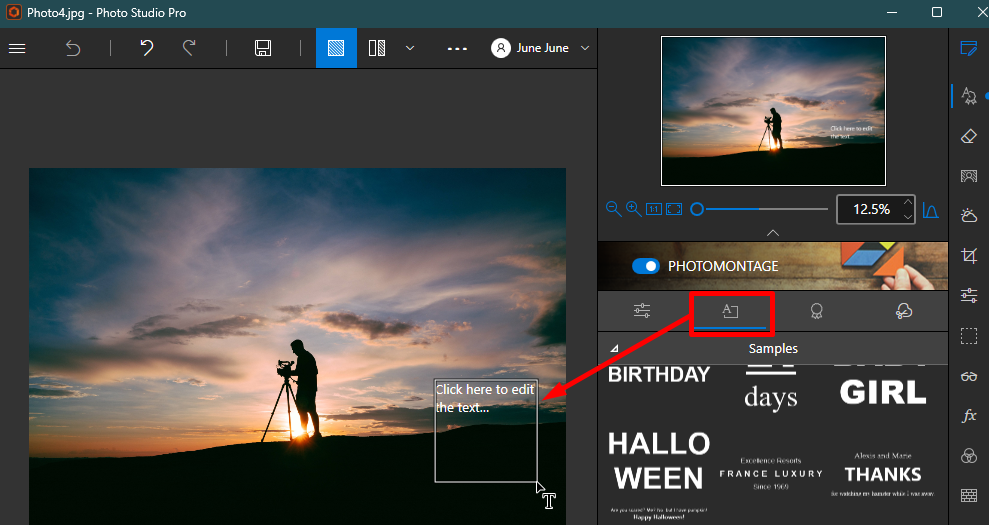989x525 pixels.
Task: Open the adjustments sliders tab
Action: [642, 310]
